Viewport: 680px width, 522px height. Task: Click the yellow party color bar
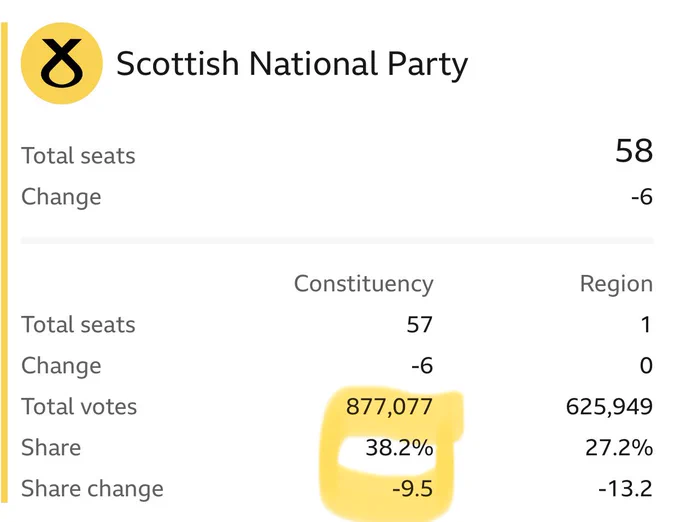(4, 263)
